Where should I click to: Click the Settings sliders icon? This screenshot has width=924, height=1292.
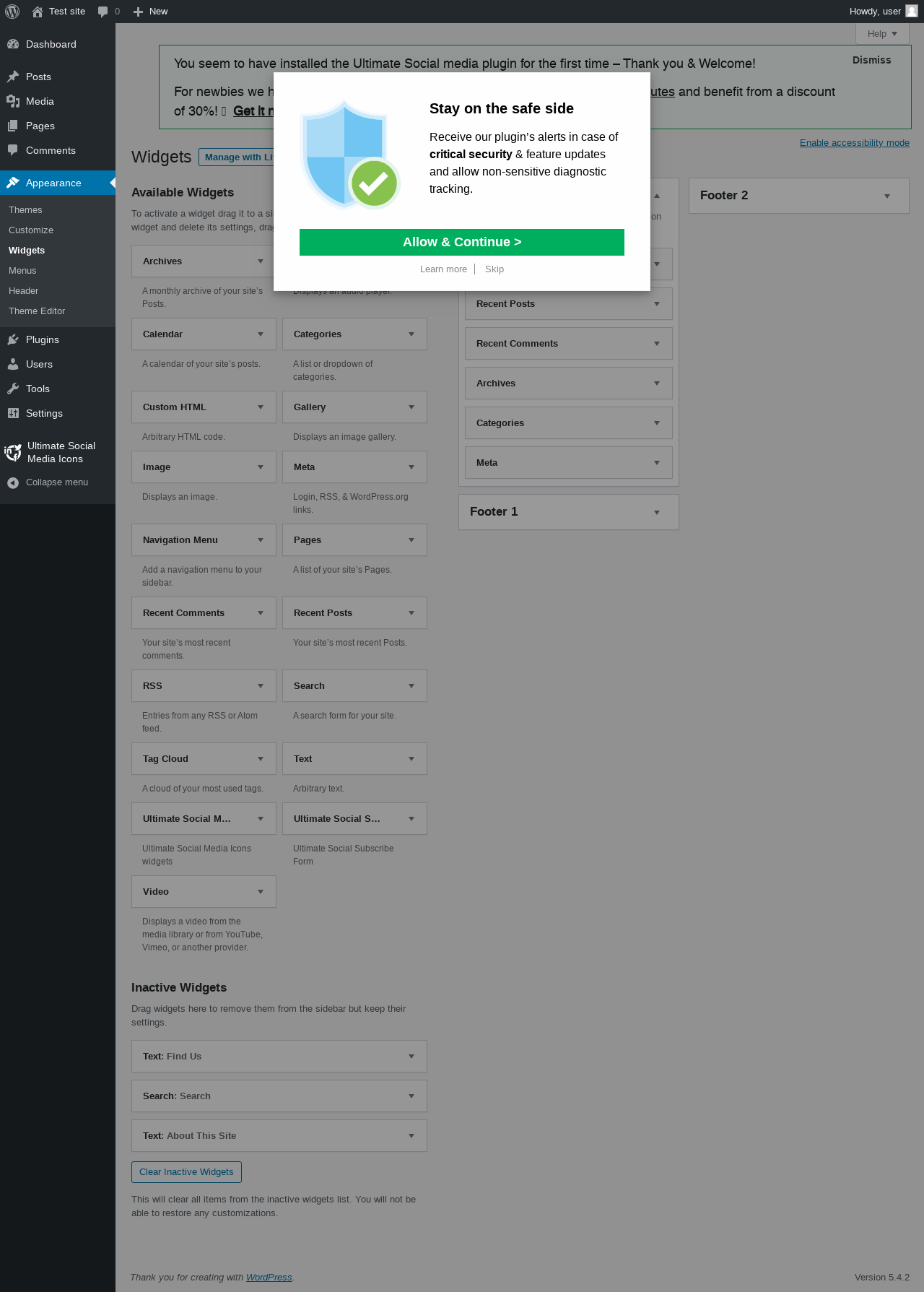(13, 413)
